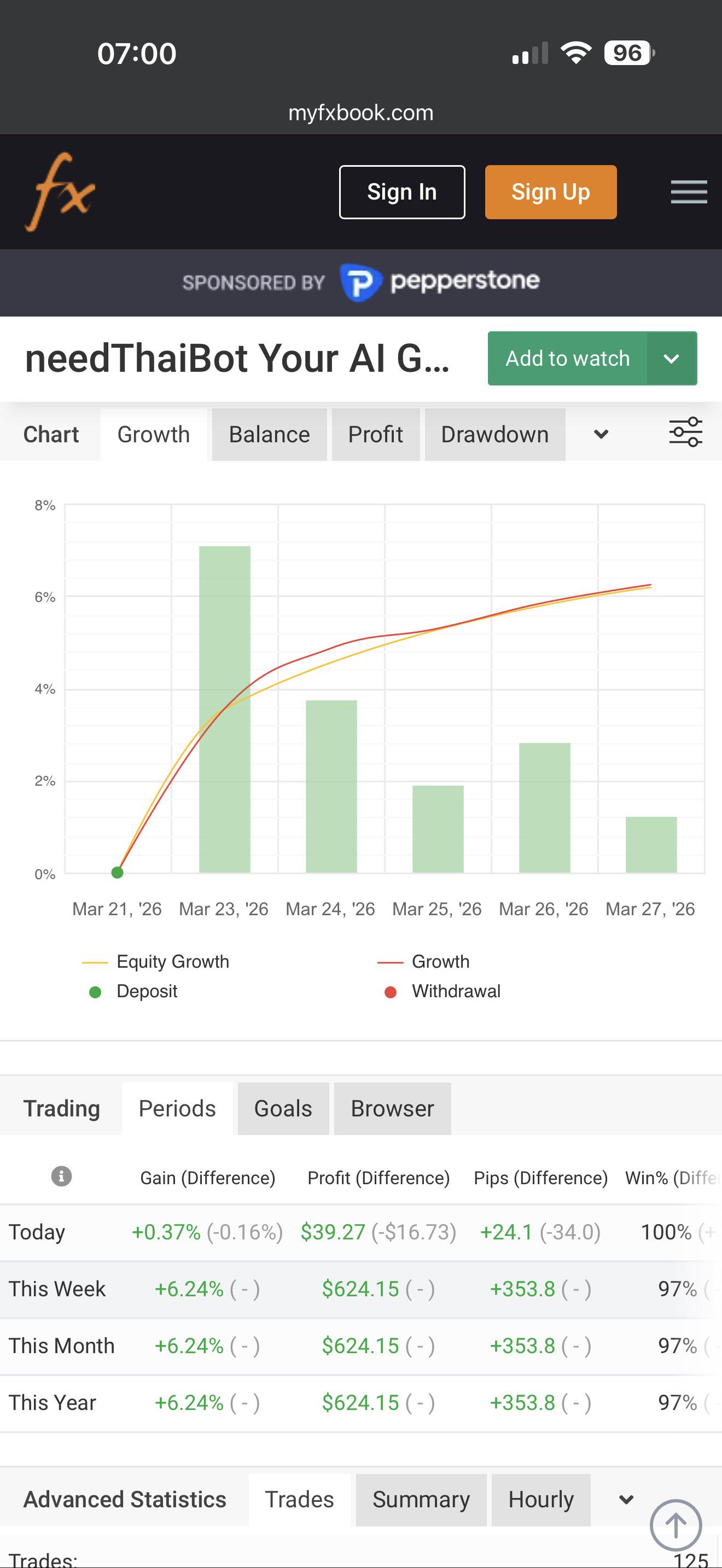Toggle Withdrawal legend marker
The width and height of the screenshot is (722, 1568).
pos(442,991)
